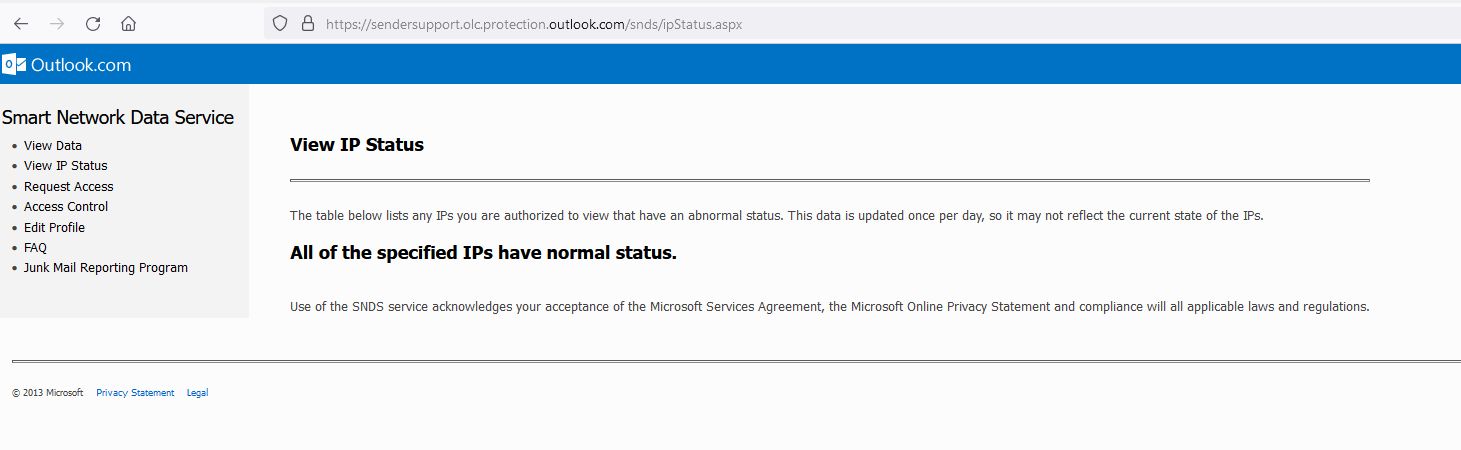Click the Smart Network Data Service heading
This screenshot has height=450, width=1461.
[x=118, y=118]
